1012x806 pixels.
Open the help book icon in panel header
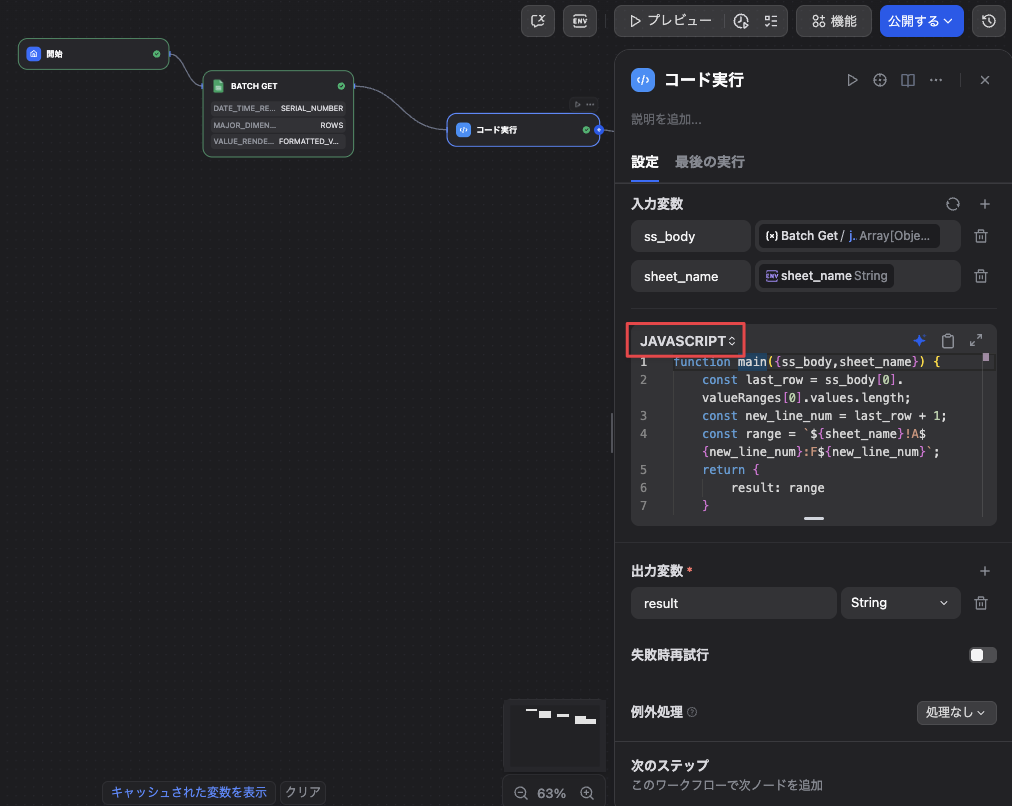click(907, 80)
